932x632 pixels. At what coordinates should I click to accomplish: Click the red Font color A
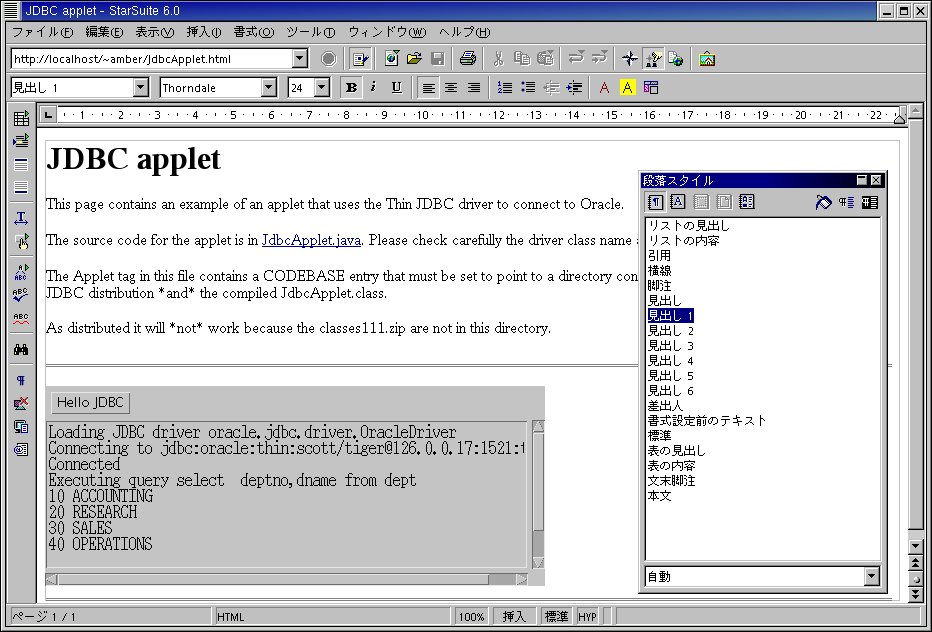(604, 88)
